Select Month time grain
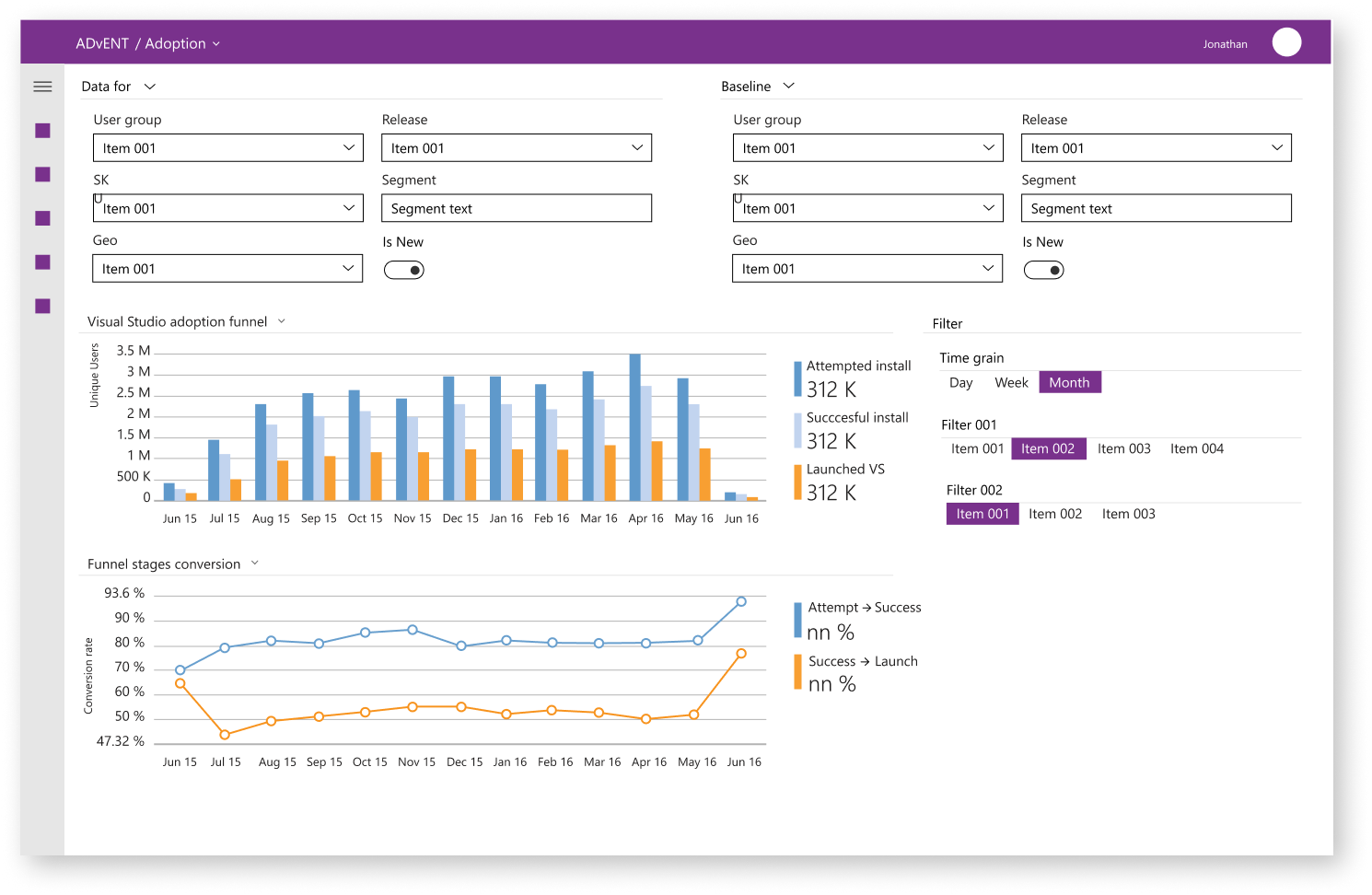 pyautogui.click(x=1069, y=383)
